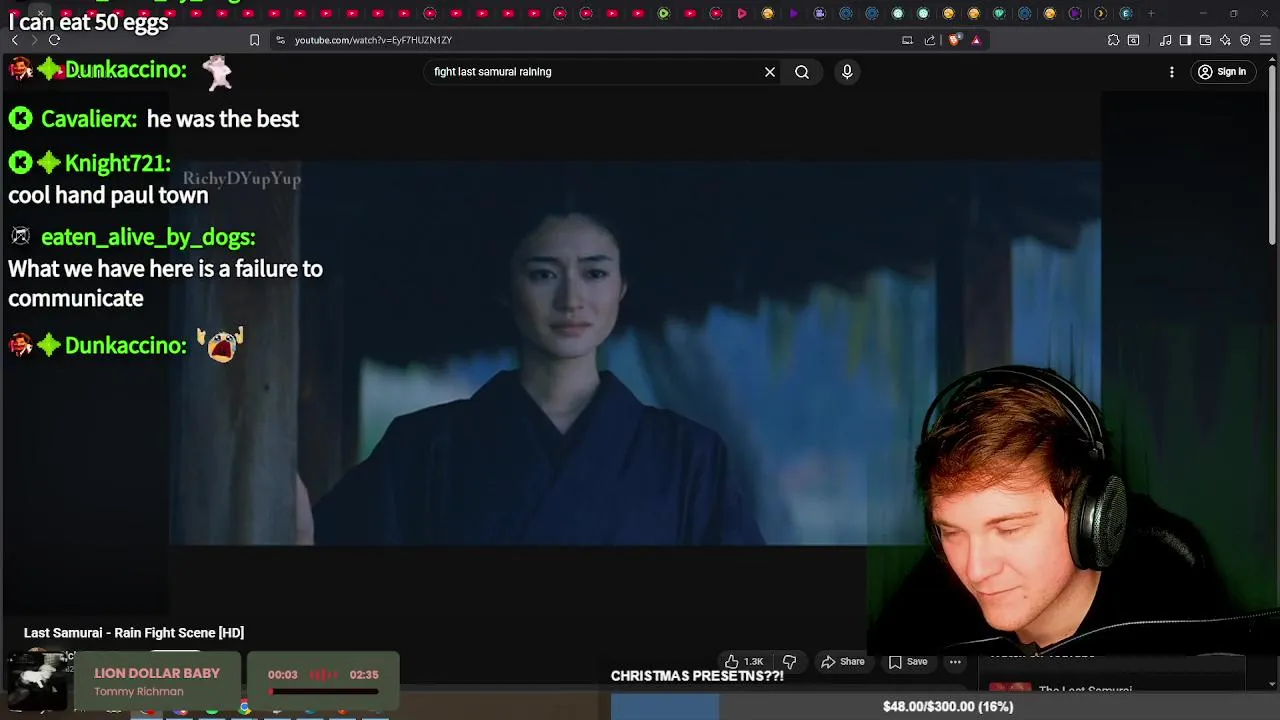The height and width of the screenshot is (720, 1280).
Task: Toggle the browser sidebar panel
Action: point(1185,40)
